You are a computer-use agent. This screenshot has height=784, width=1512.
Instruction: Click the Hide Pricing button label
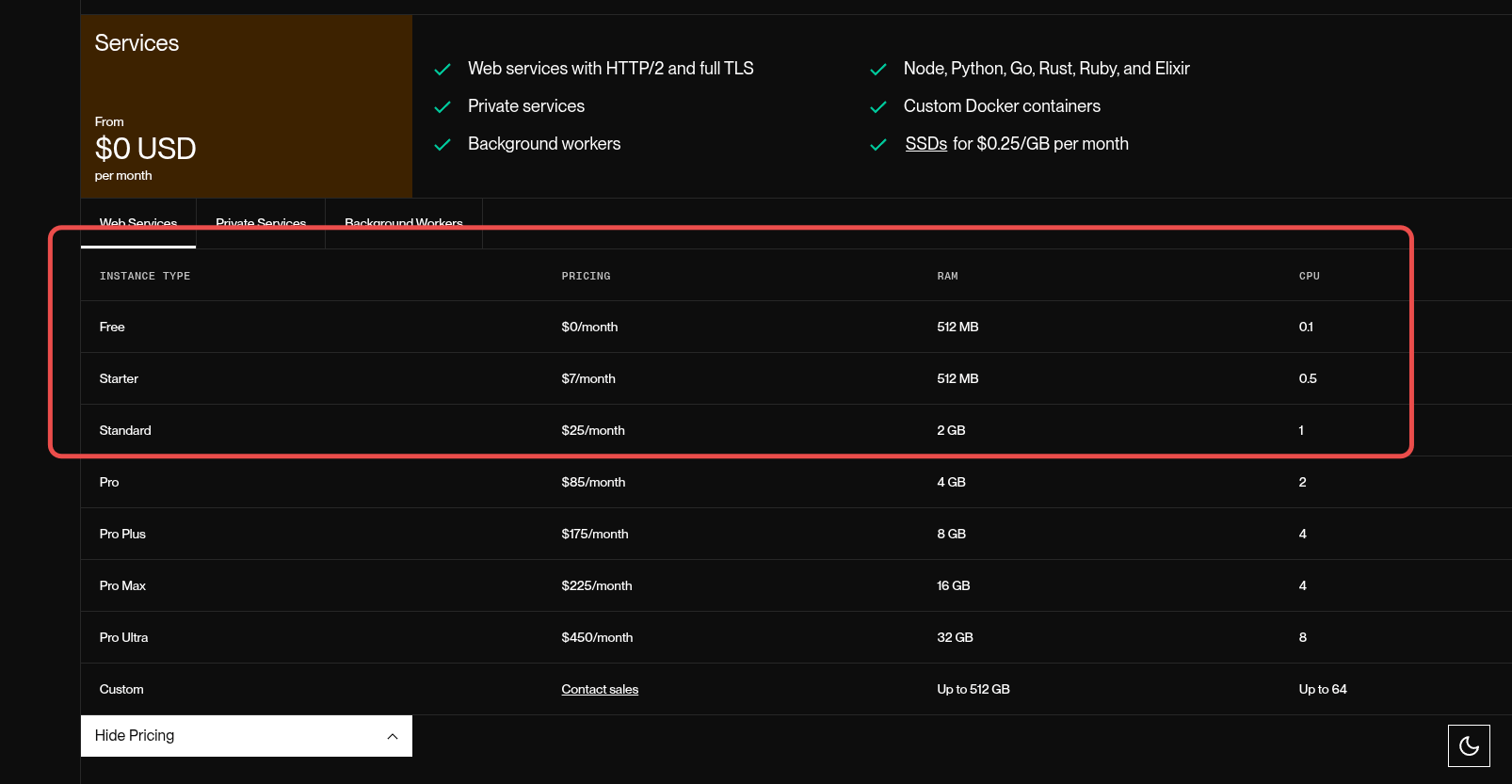[x=135, y=735]
